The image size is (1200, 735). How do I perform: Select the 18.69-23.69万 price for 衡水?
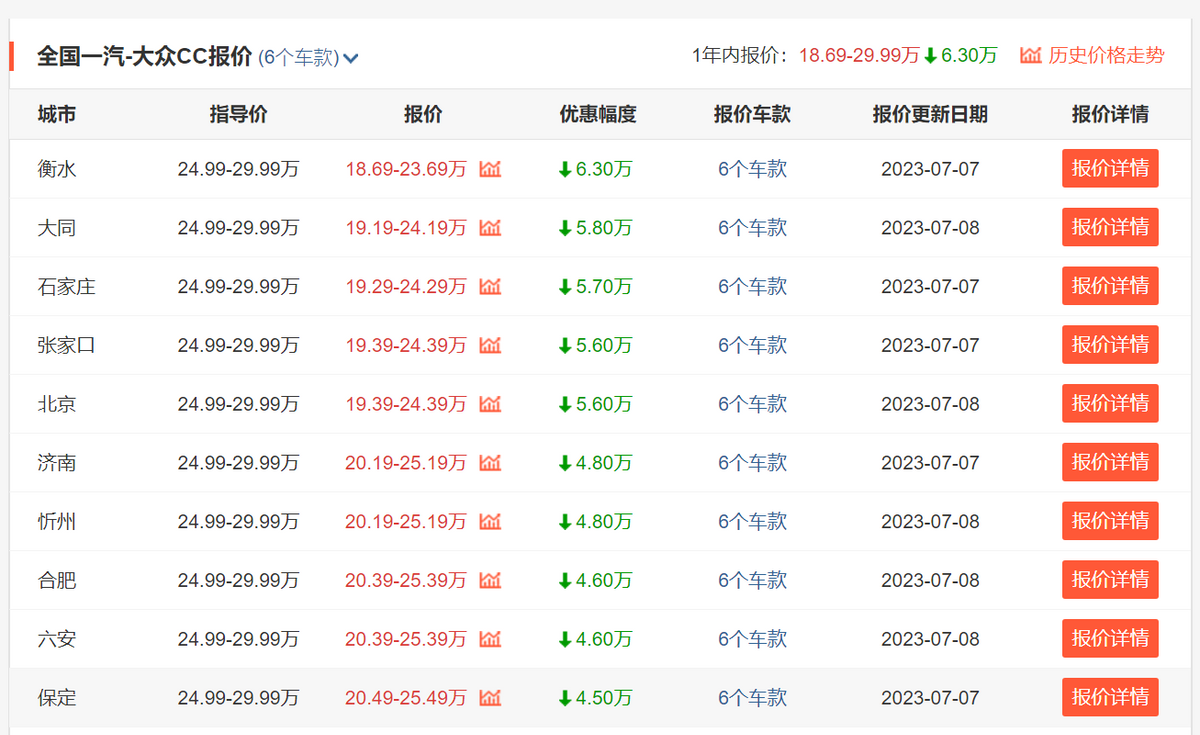(406, 169)
